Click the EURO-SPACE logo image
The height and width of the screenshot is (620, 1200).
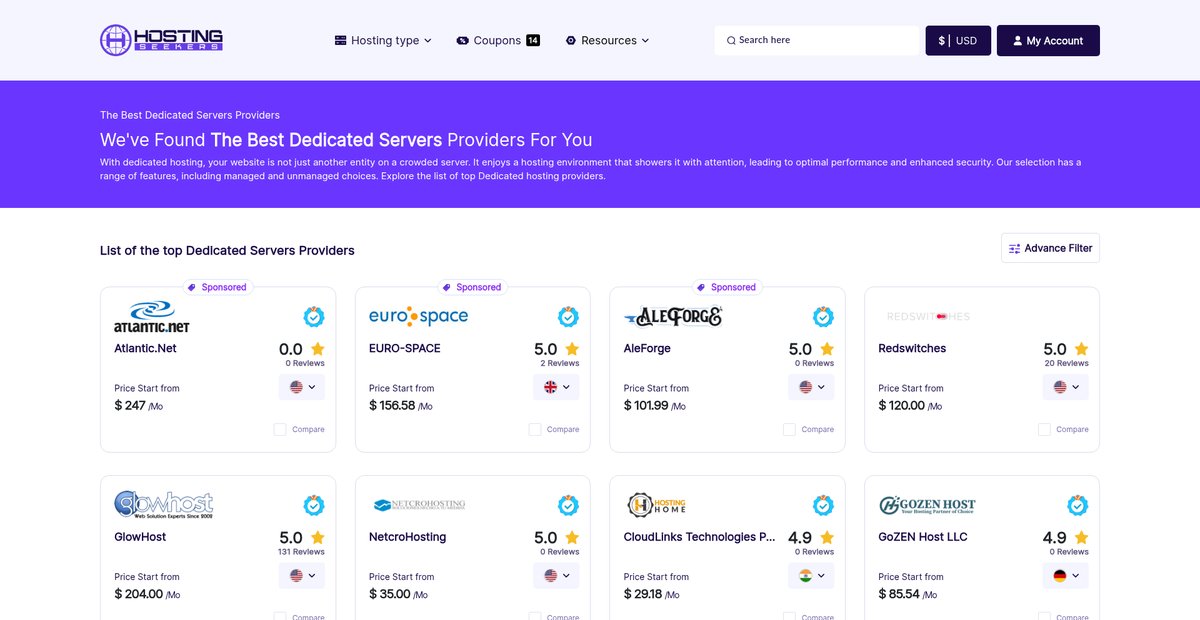tap(418, 316)
